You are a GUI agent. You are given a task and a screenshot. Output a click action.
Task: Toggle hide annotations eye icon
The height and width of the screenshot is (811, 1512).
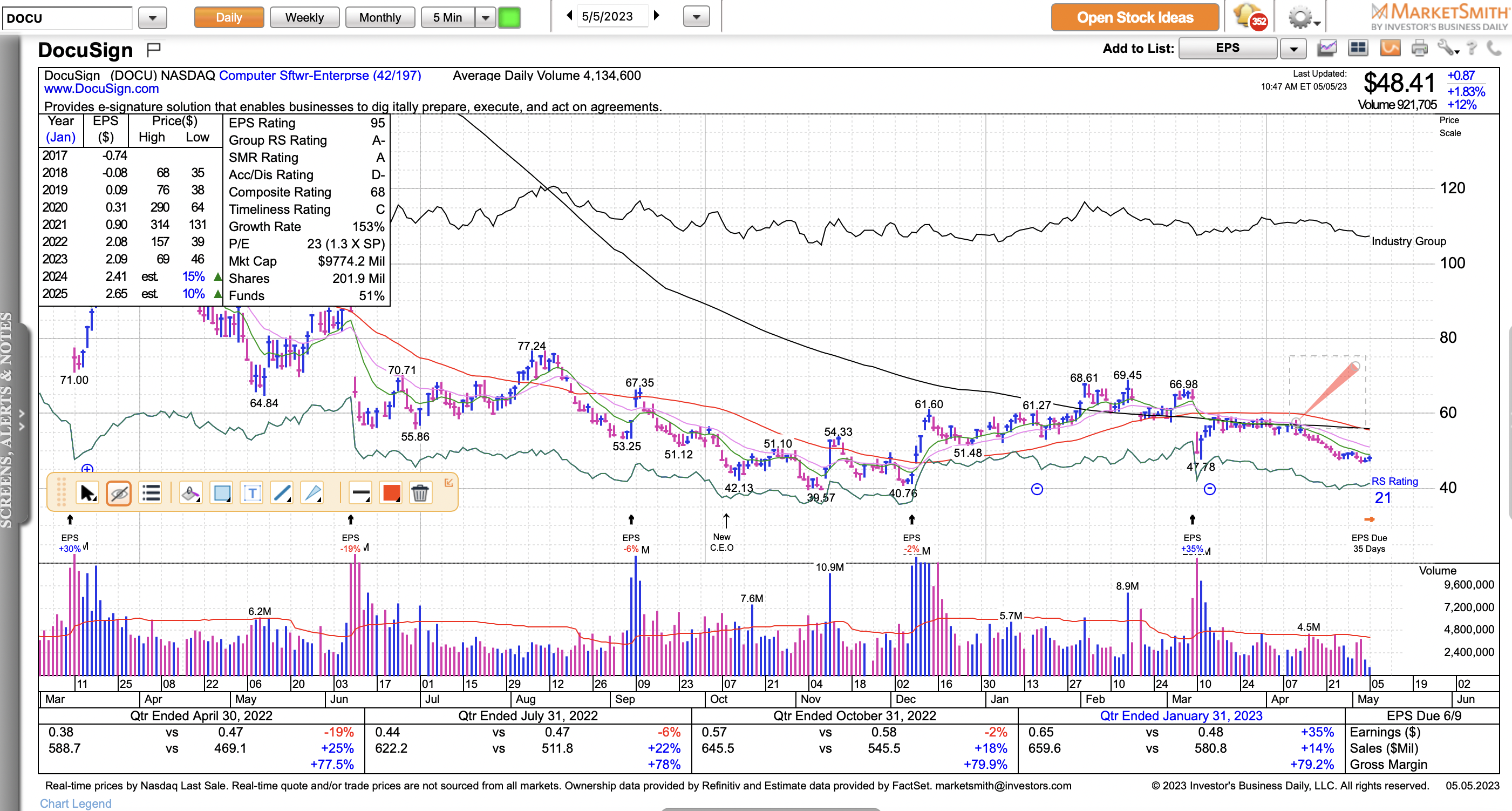pos(119,494)
